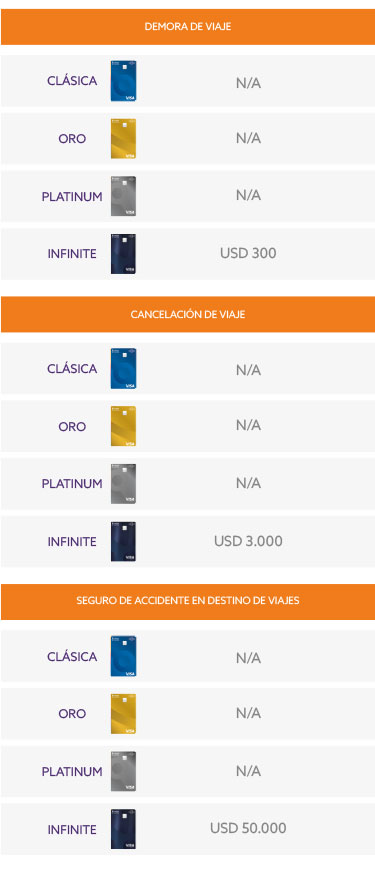Click the blue Clásica card under Demora de Viaje
Screen dimensions: 375x870
click(123, 81)
